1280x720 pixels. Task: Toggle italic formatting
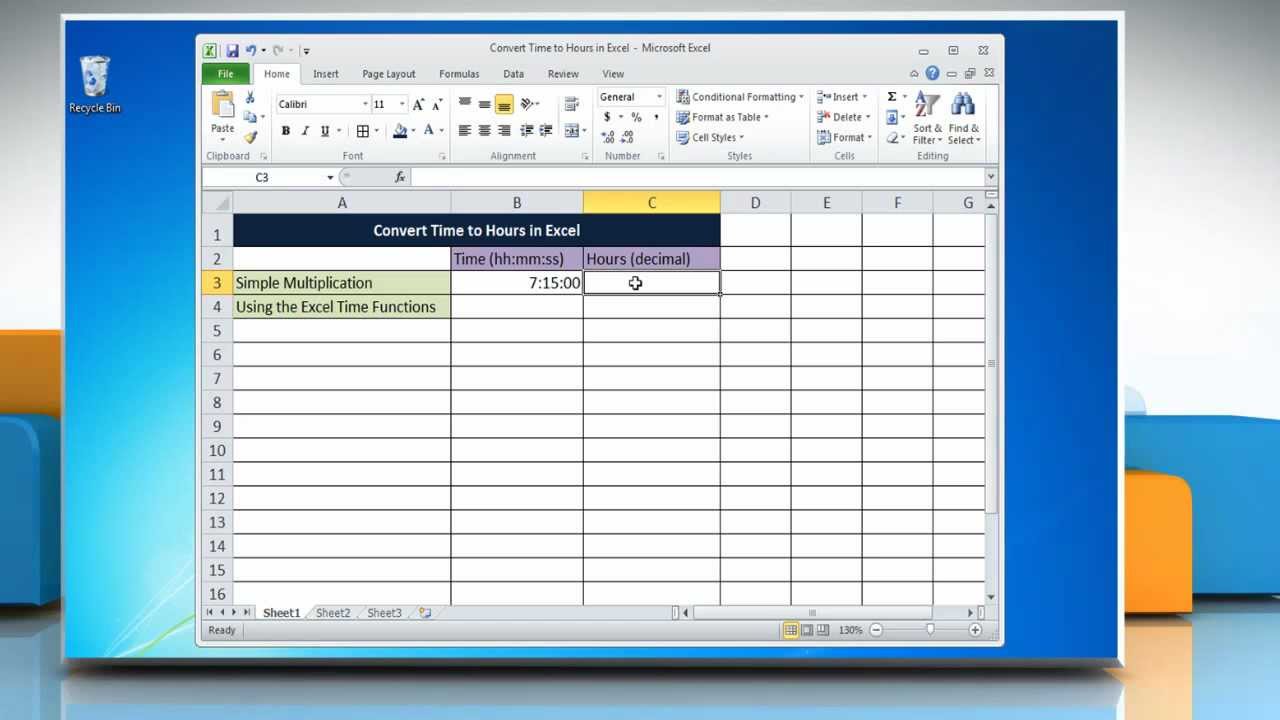click(x=305, y=131)
